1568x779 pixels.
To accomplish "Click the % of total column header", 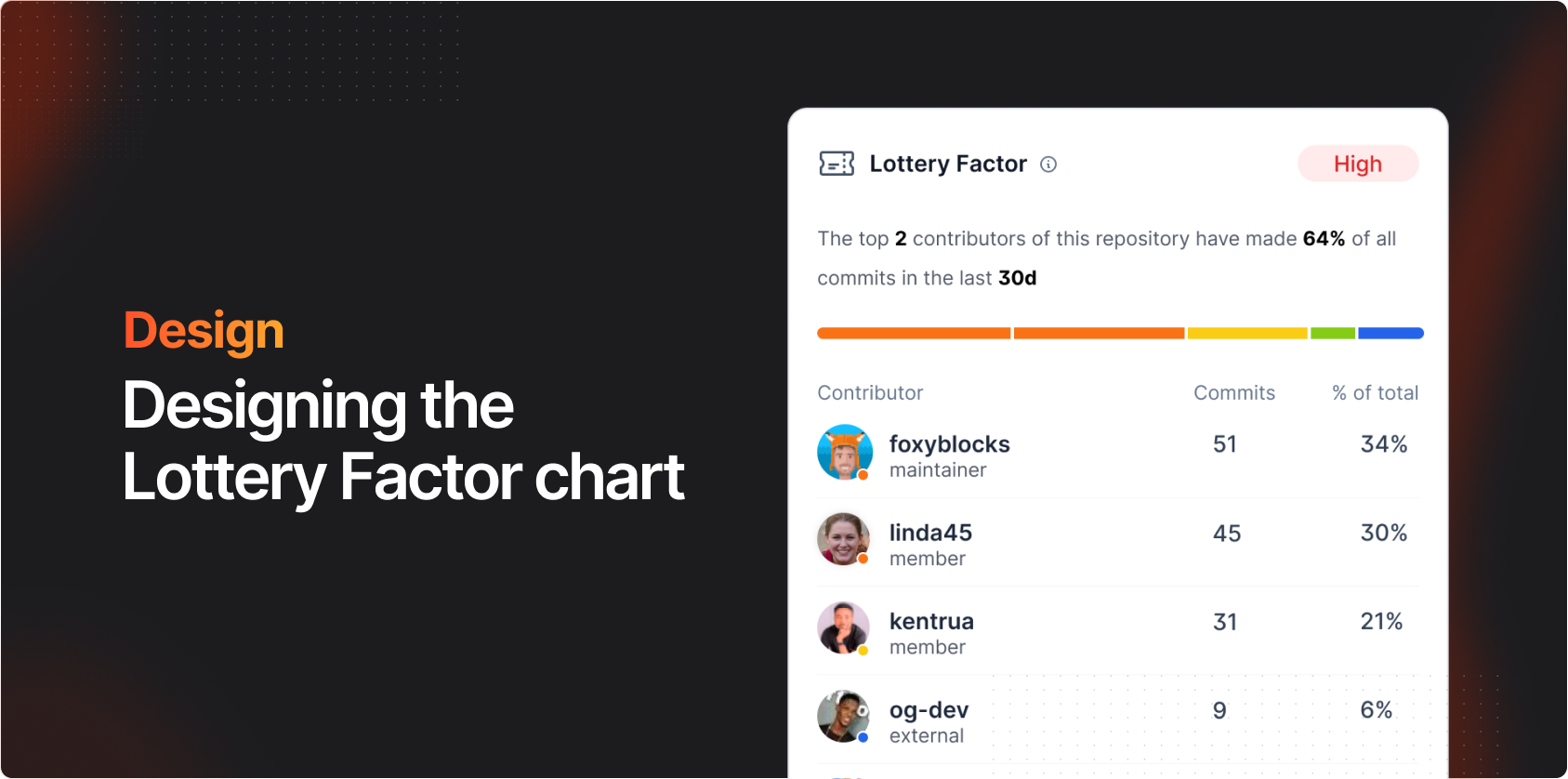I will tap(1375, 392).
